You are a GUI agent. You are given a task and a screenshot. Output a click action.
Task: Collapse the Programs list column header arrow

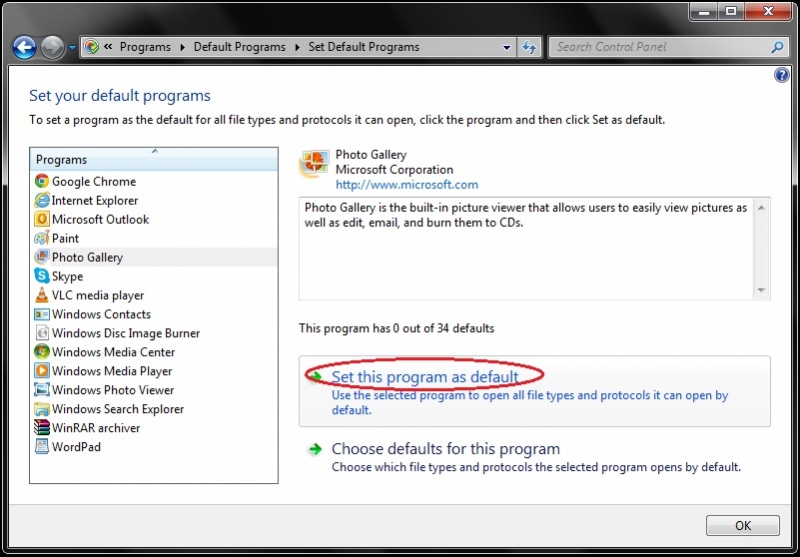pos(154,151)
